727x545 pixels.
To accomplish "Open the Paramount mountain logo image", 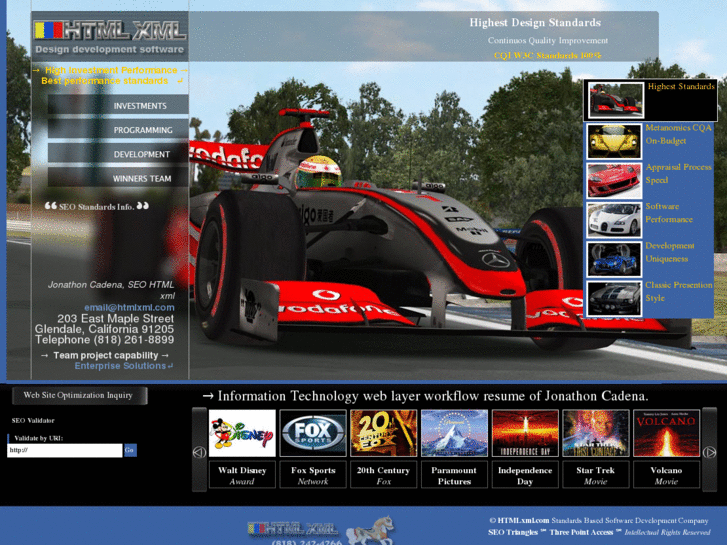I will coord(454,433).
